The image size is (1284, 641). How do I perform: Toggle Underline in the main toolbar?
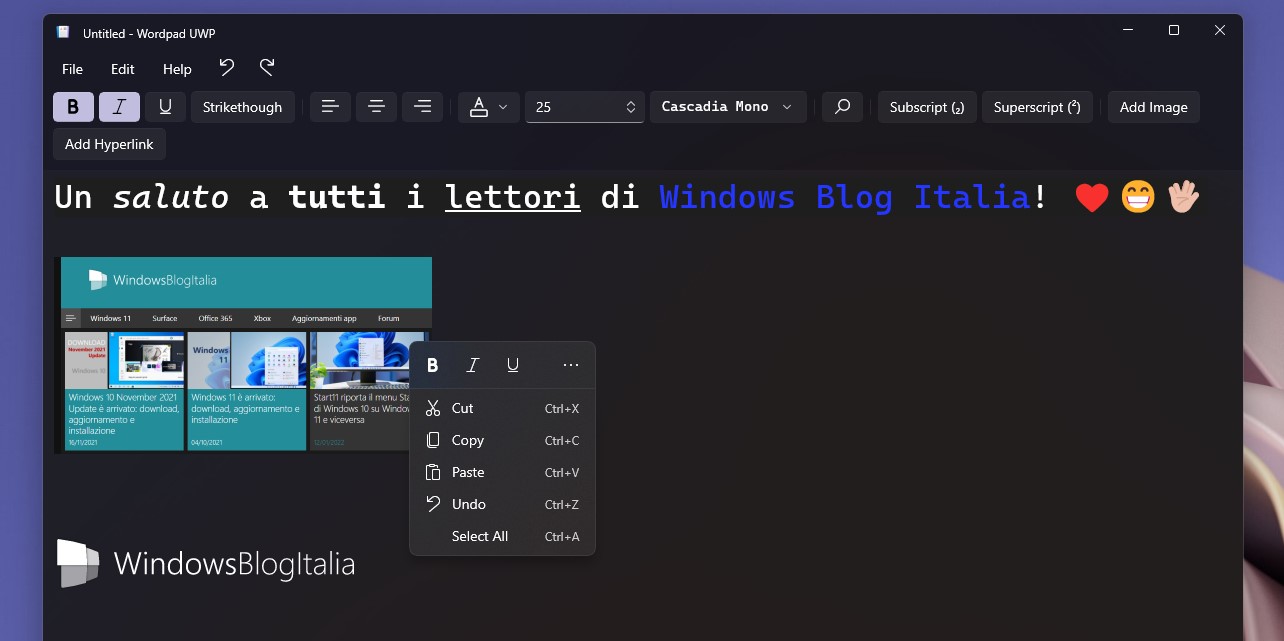165,107
